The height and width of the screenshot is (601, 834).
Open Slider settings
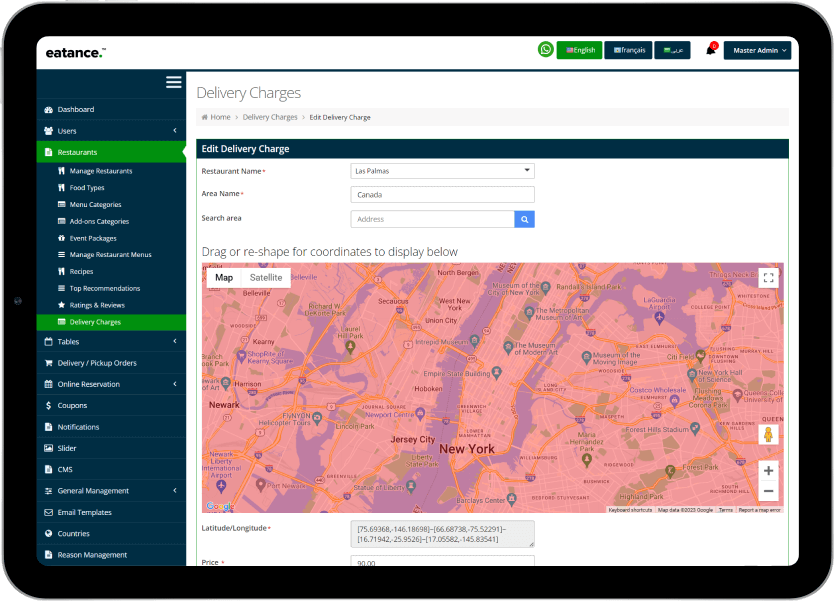point(111,448)
